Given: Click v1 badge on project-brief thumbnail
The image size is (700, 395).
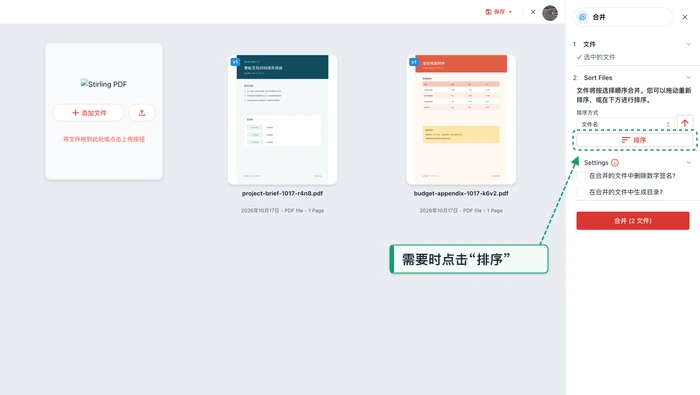Looking at the screenshot, I should point(235,62).
